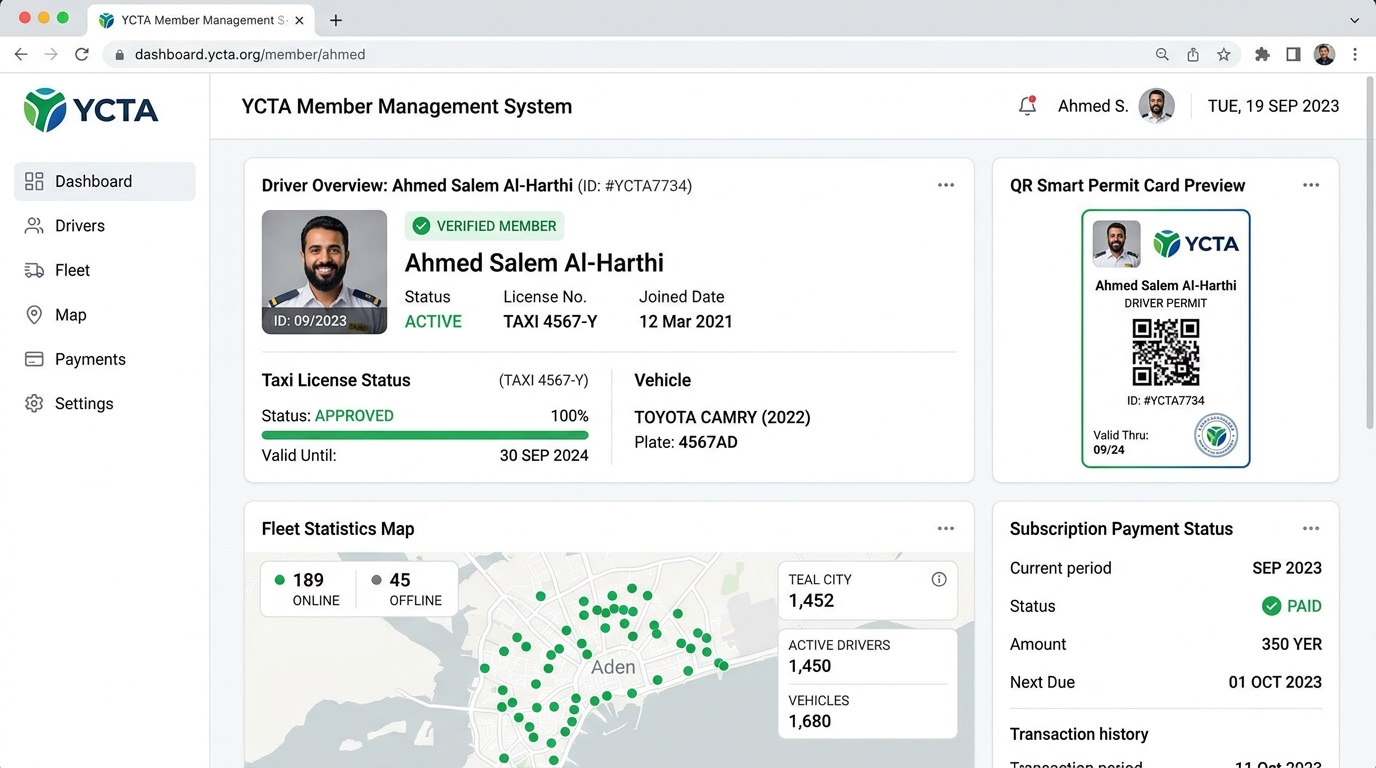Click the ACTIVE DRIVERS 1,450 stat
This screenshot has width=1376, height=768.
click(x=867, y=656)
